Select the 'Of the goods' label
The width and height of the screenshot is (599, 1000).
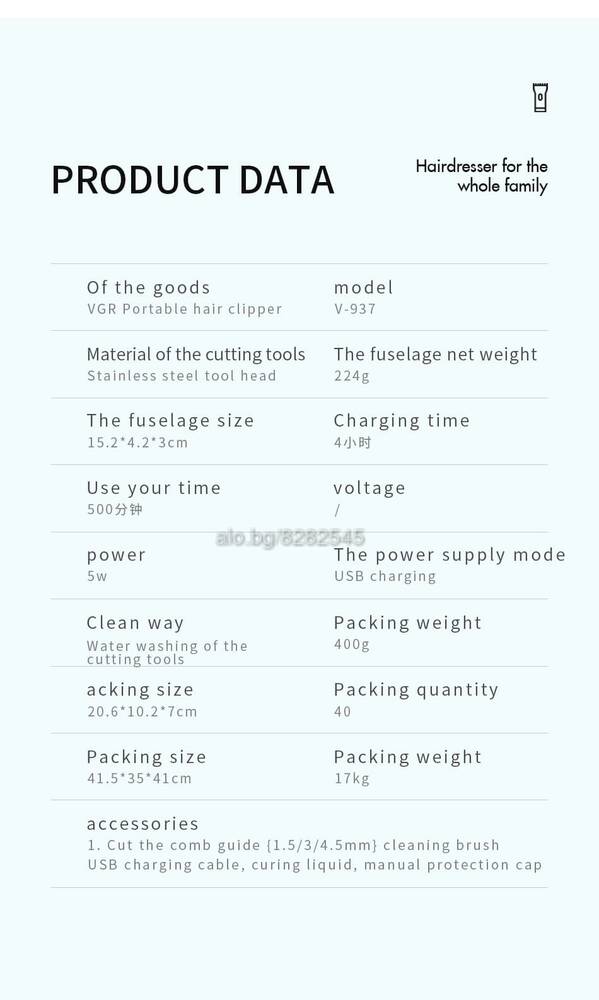[149, 288]
